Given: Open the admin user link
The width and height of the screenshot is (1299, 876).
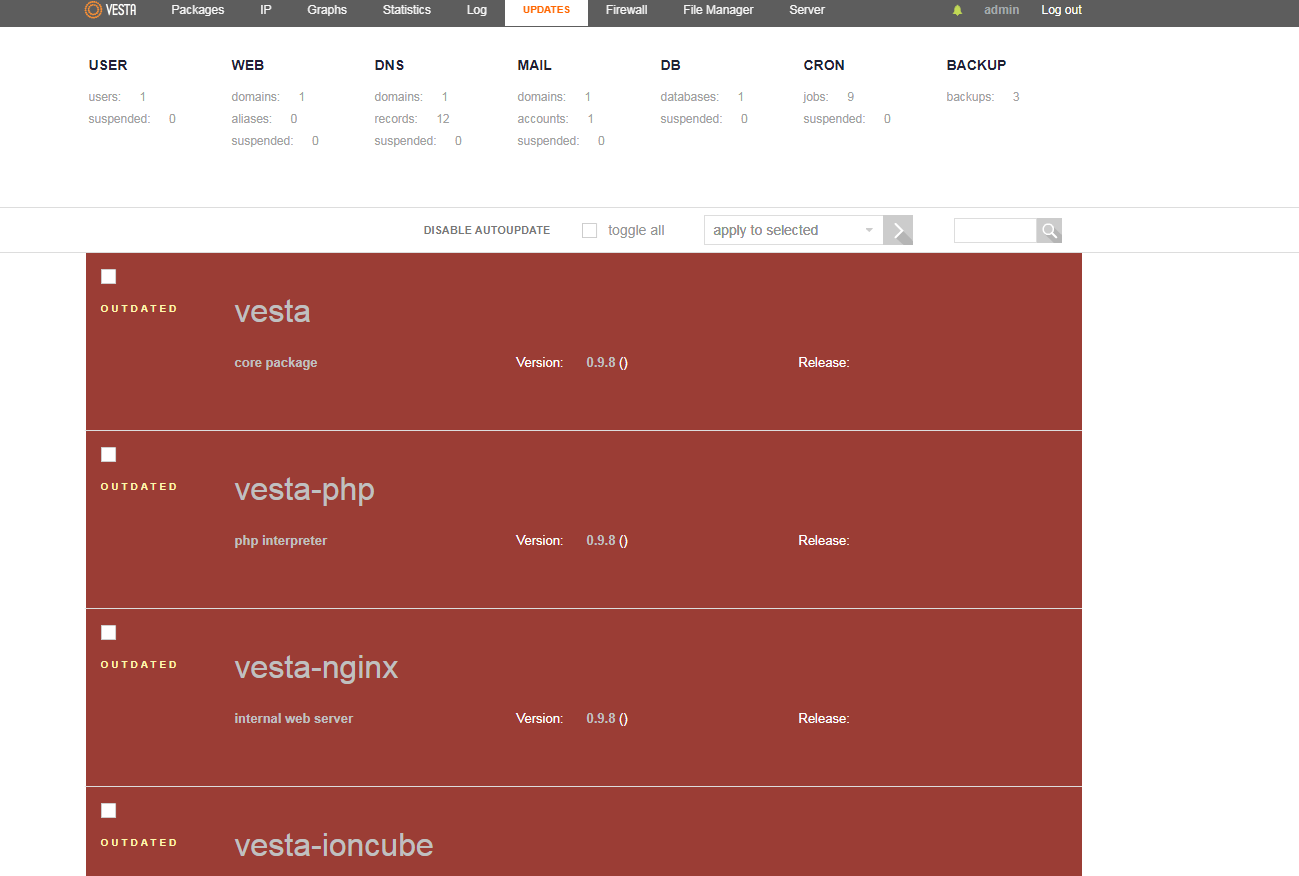Looking at the screenshot, I should pyautogui.click(x=1001, y=10).
